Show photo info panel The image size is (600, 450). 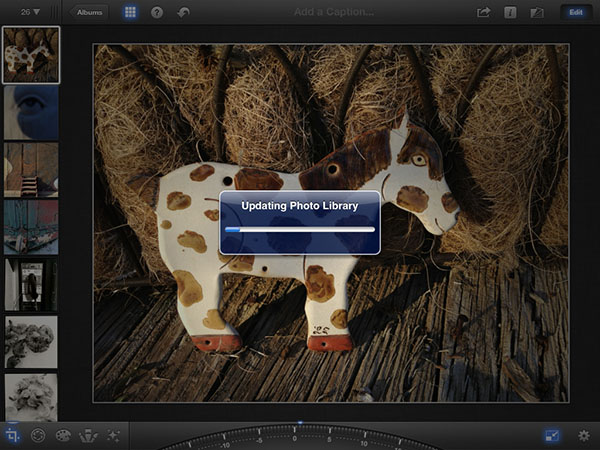510,13
